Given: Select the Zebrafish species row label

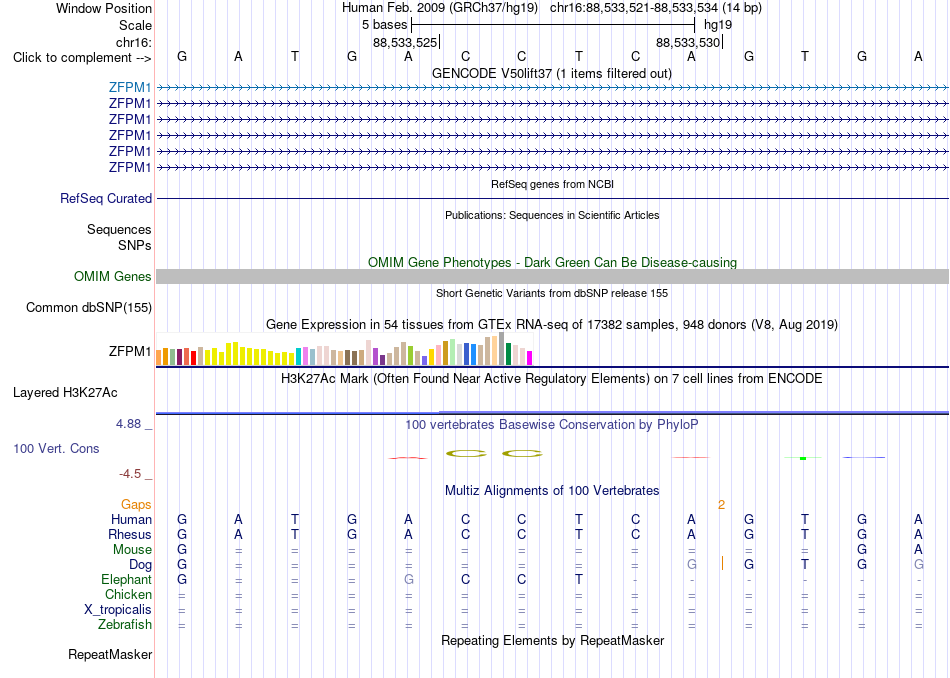Looking at the screenshot, I should (x=125, y=624).
